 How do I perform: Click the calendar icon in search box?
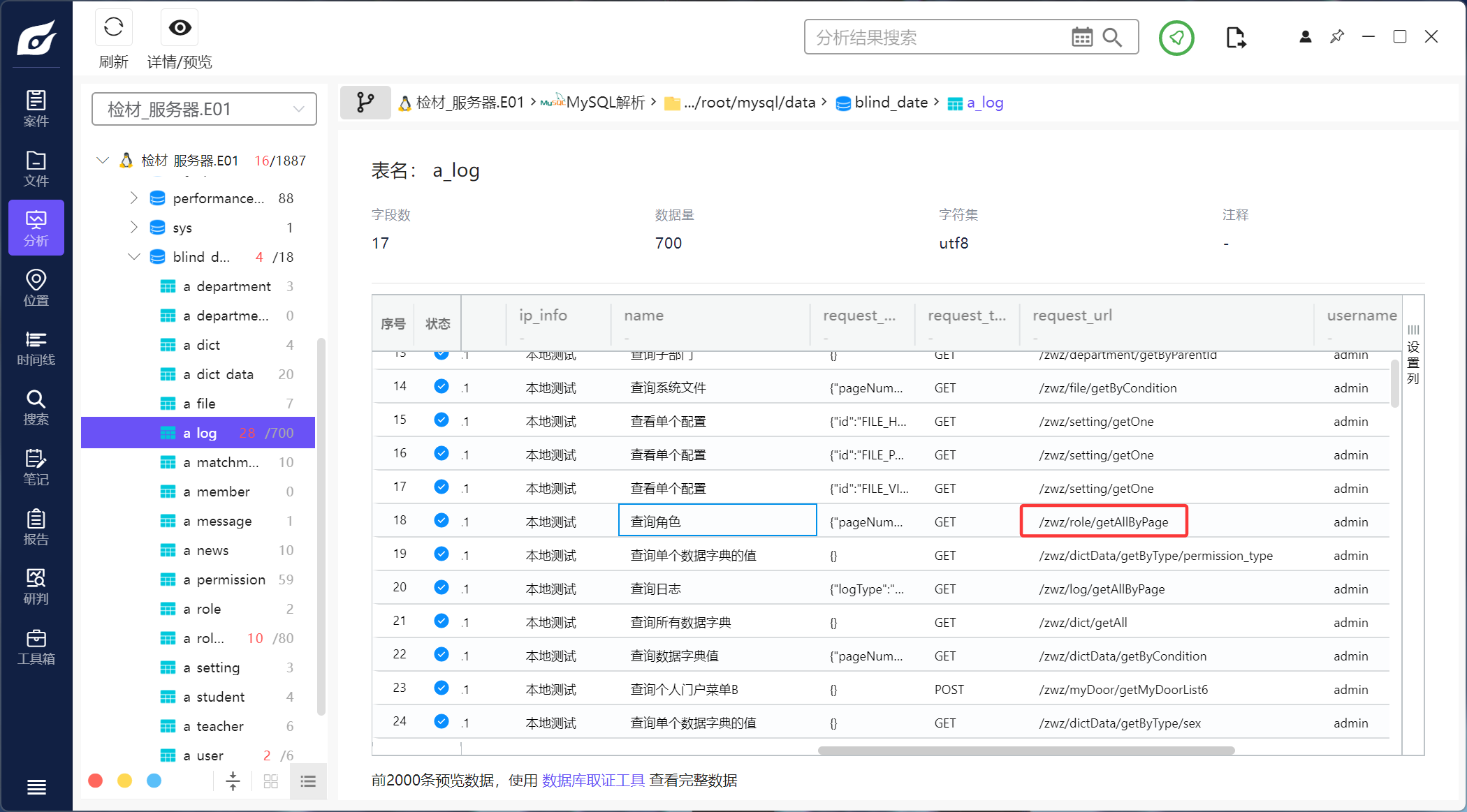[x=1081, y=37]
